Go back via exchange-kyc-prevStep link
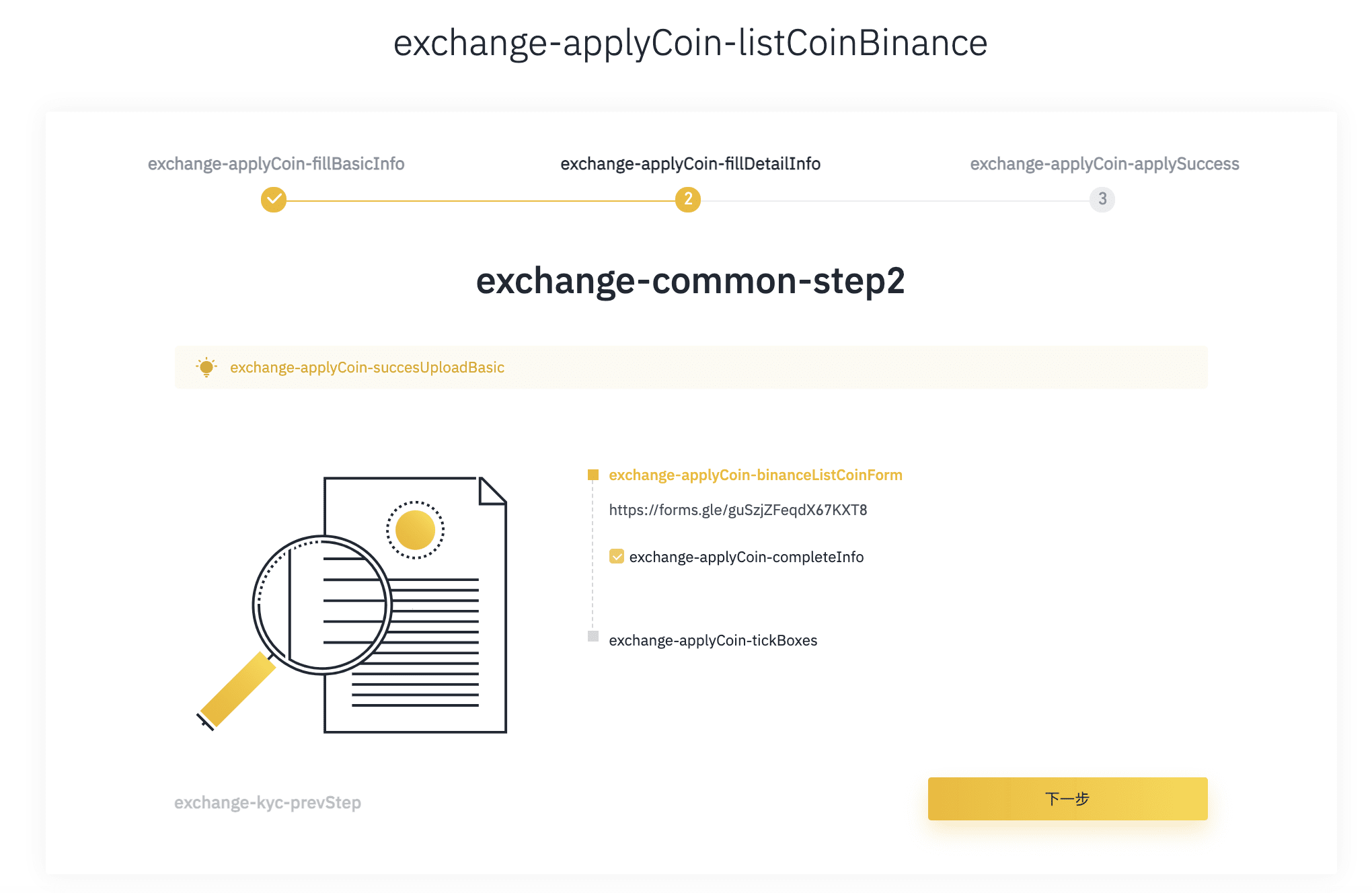 pyautogui.click(x=268, y=803)
